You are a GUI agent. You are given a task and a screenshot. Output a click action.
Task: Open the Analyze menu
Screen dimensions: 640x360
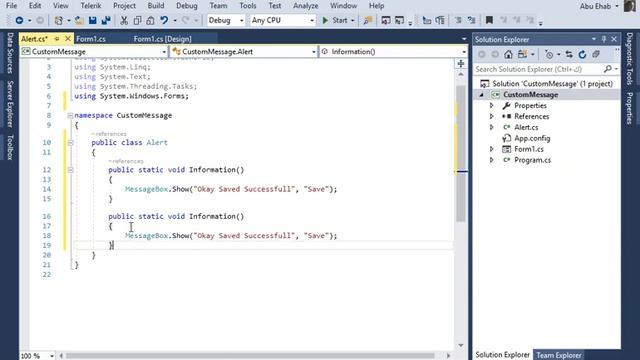click(305, 6)
